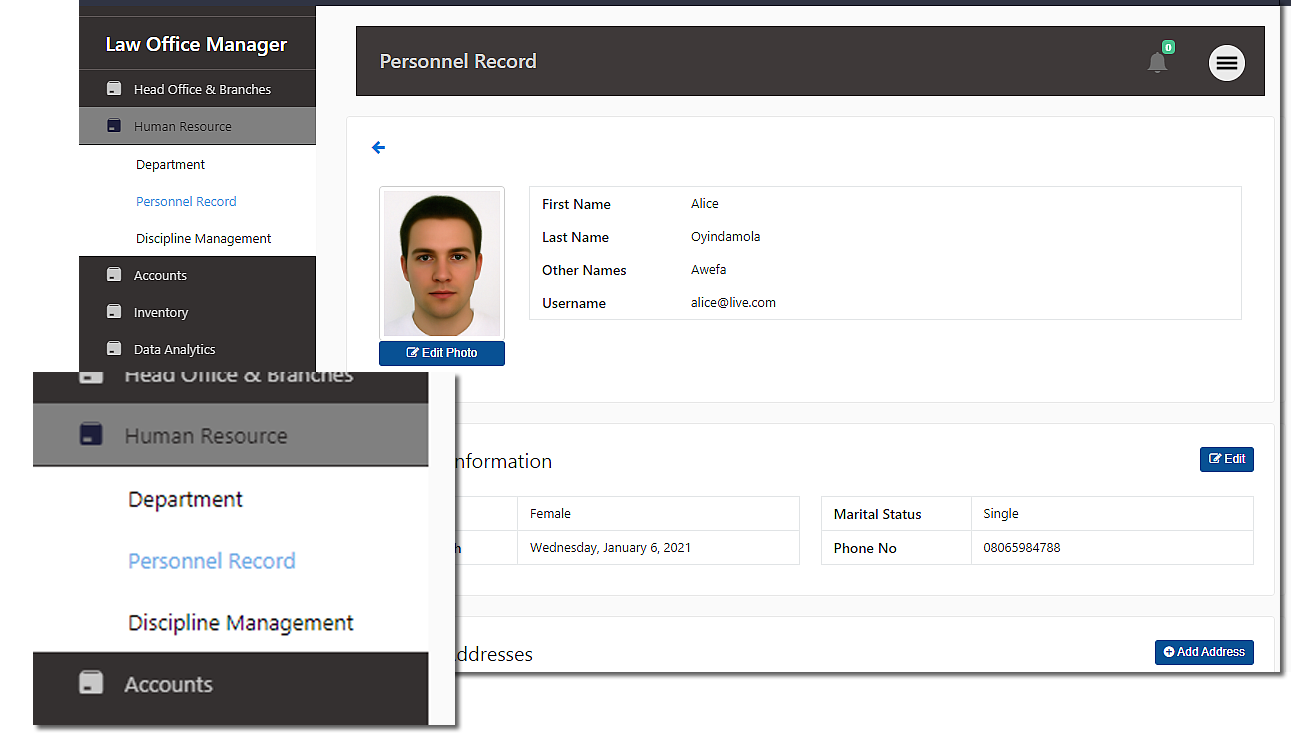Click the Accounts icon in the enlarged panel
The width and height of the screenshot is (1291, 733).
pyautogui.click(x=91, y=683)
